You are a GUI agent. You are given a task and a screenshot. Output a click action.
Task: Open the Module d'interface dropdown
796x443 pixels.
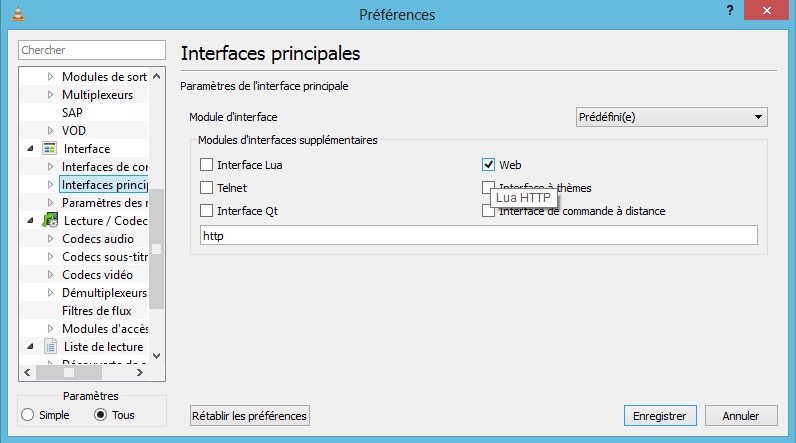pos(671,117)
